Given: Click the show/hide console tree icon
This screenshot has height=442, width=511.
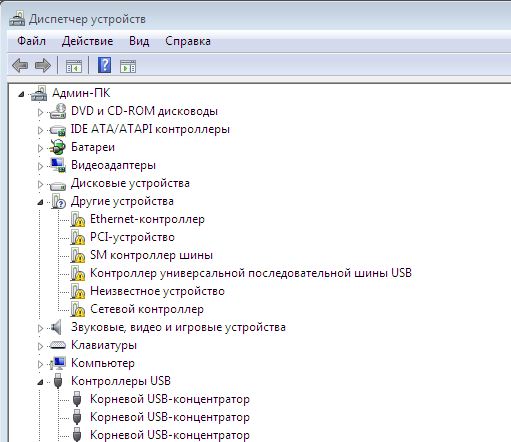Looking at the screenshot, I should tap(74, 66).
